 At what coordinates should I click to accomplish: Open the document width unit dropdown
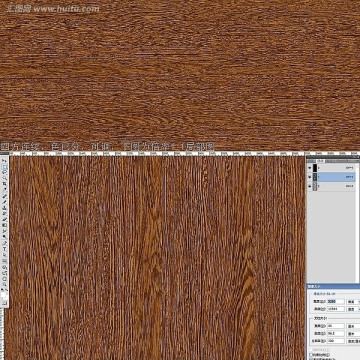(353, 326)
